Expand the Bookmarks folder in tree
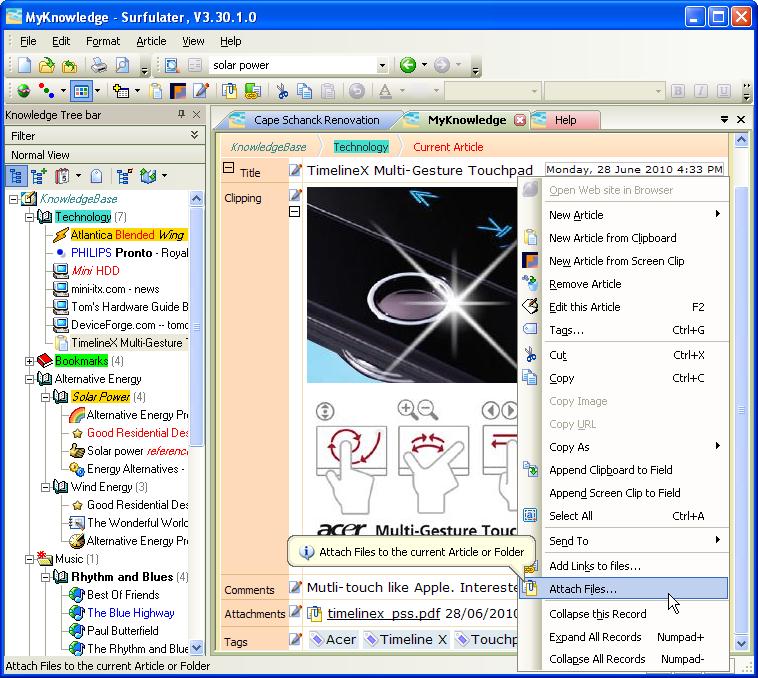The image size is (758, 678). click(x=29, y=361)
